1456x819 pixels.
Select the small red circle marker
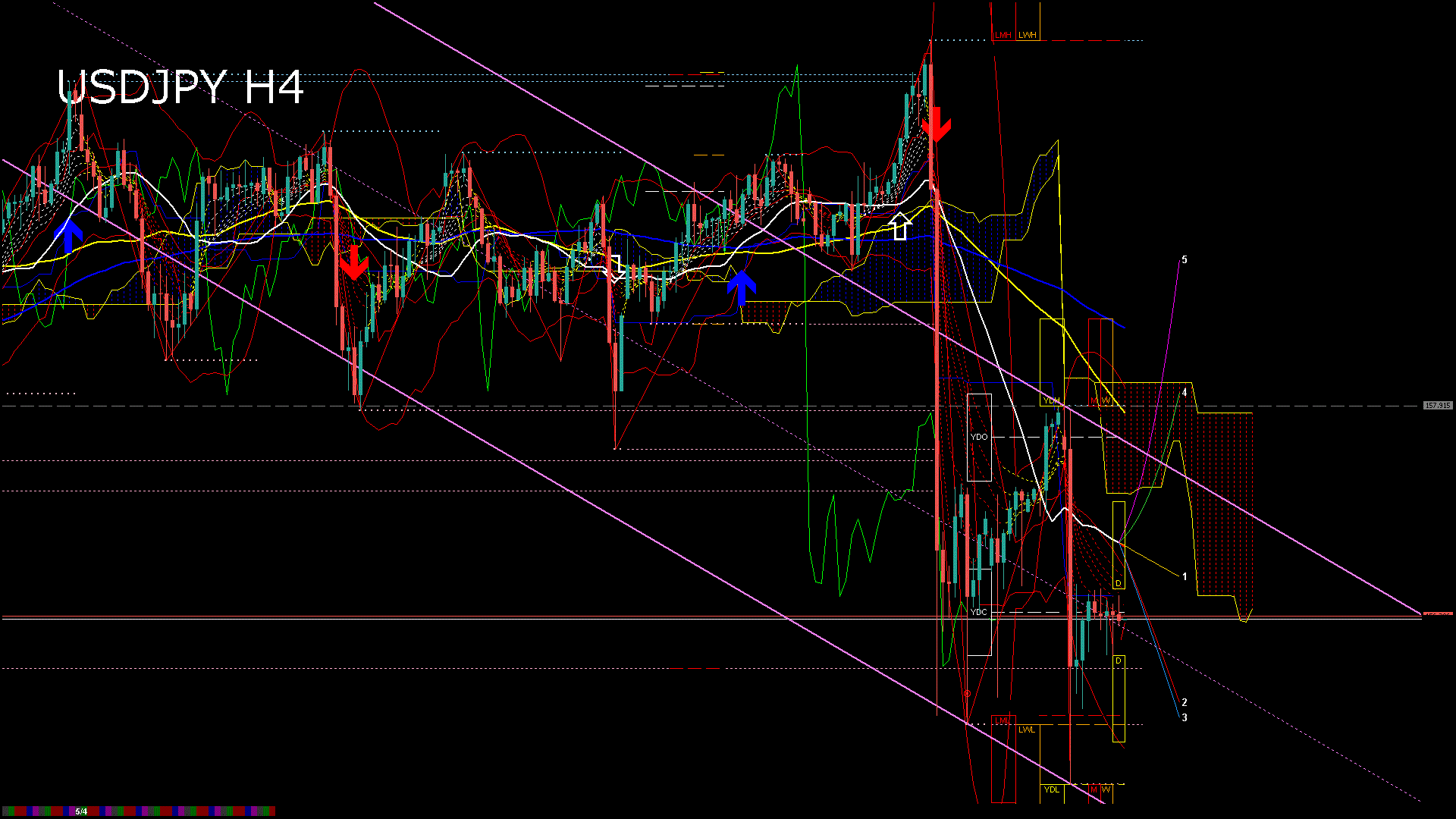click(967, 693)
